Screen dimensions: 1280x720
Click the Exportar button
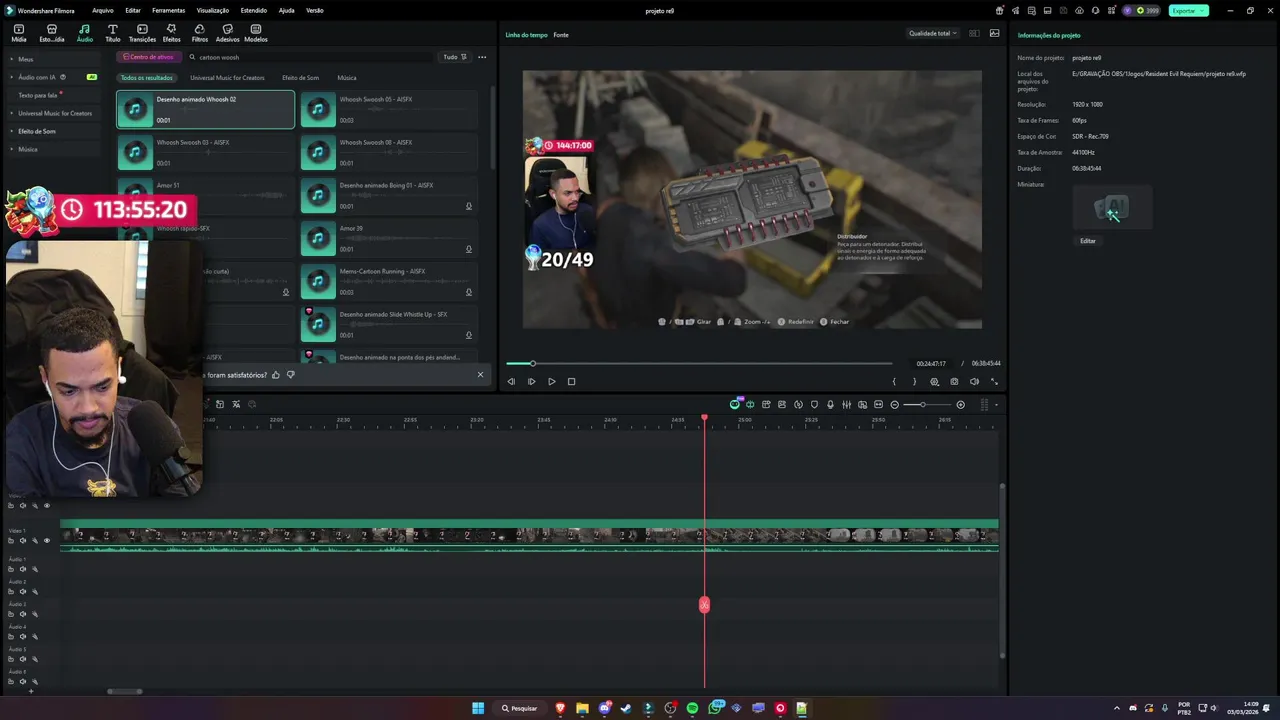click(1188, 10)
